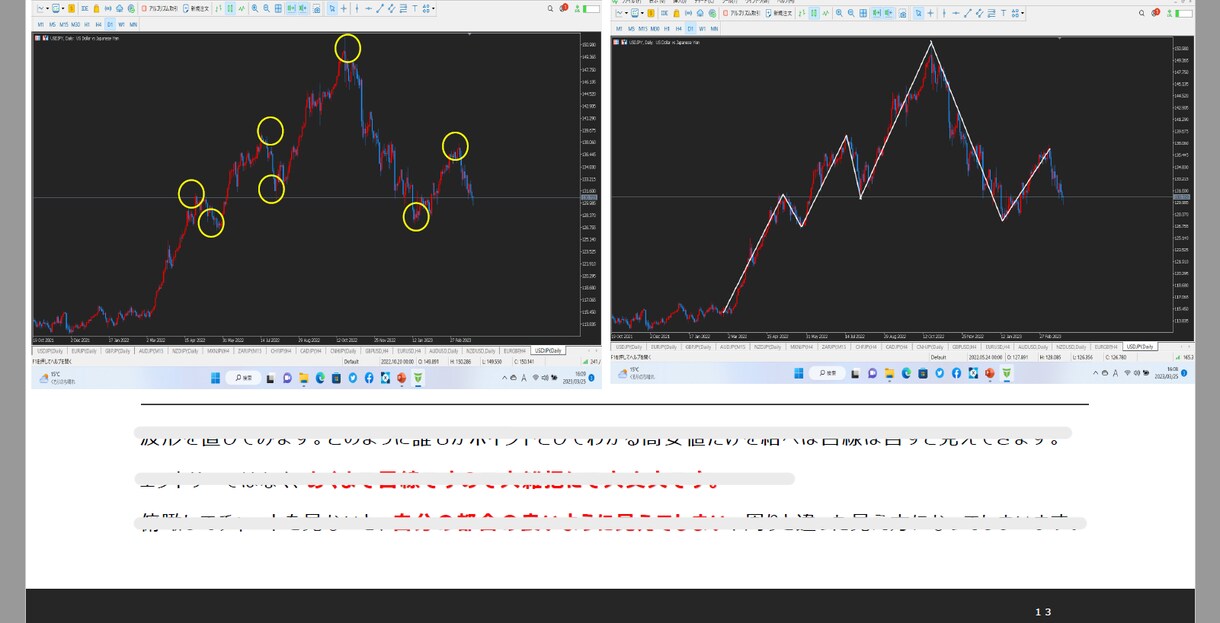This screenshot has width=1220, height=623.
Task: Select the text label tool in left window
Action: click(414, 9)
